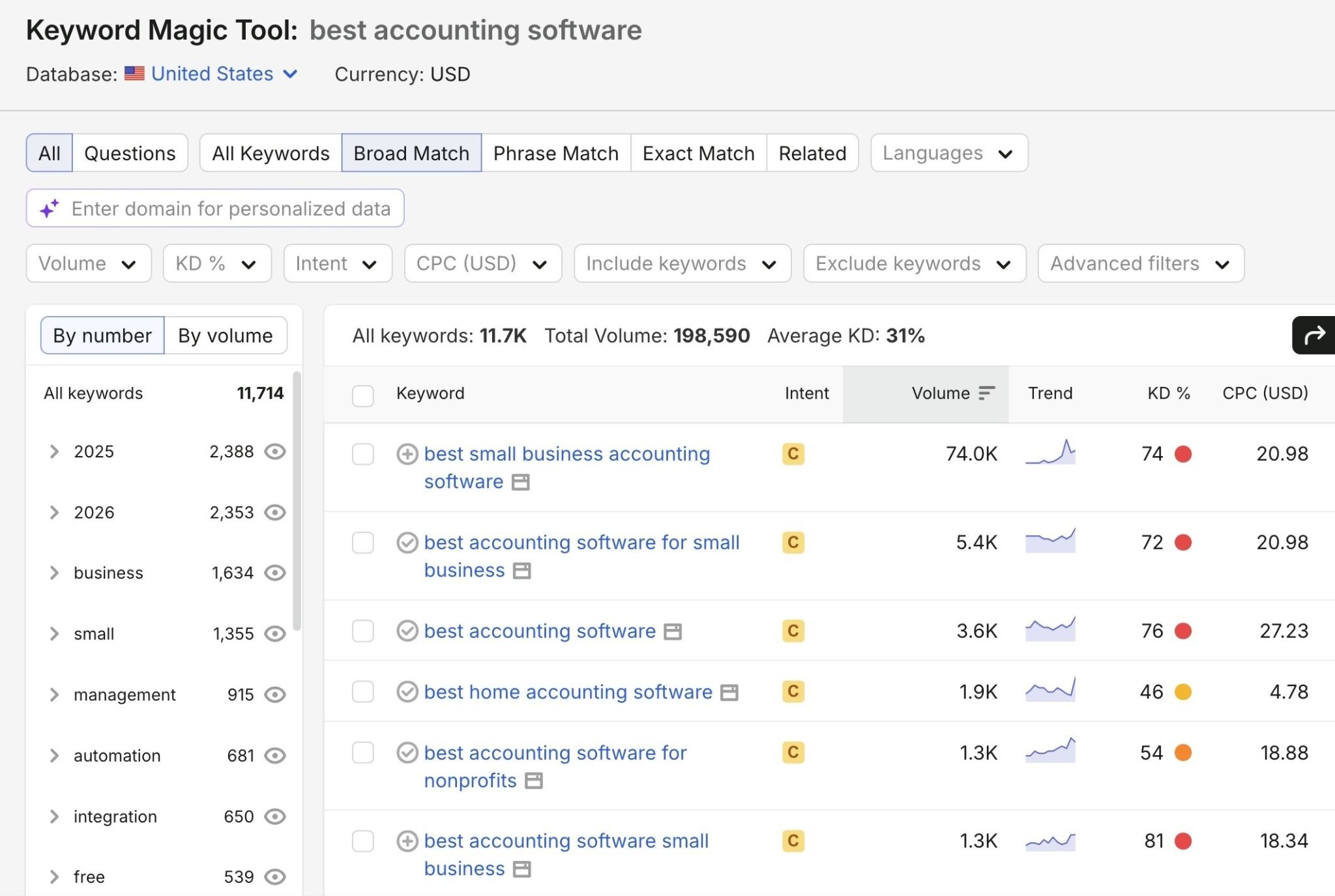Image resolution: width=1335 pixels, height=896 pixels.
Task: Toggle eye icon for the management group
Action: tap(275, 695)
